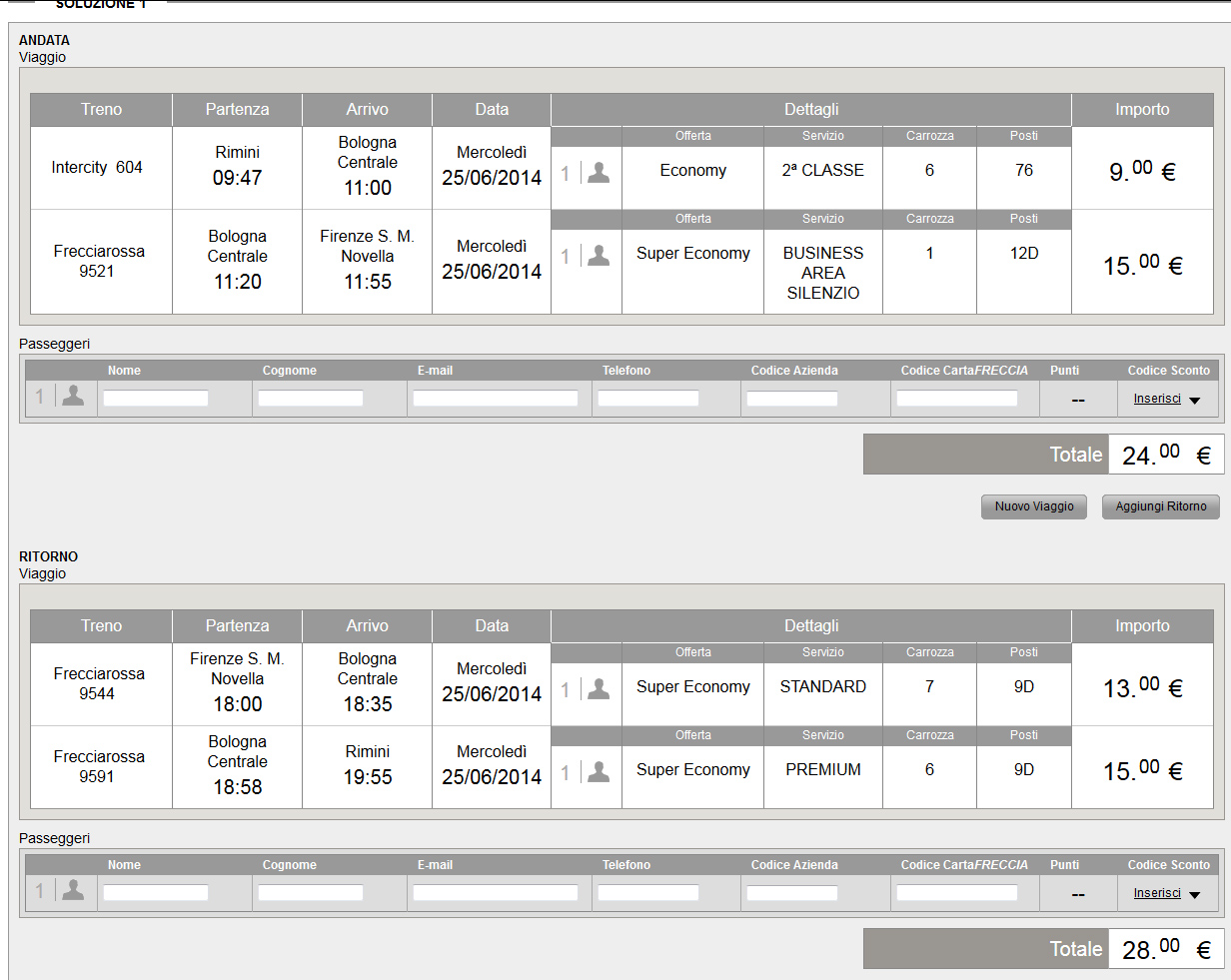1231x980 pixels.
Task: Select the Frecciarossa 9544 train cell
Action: click(101, 684)
